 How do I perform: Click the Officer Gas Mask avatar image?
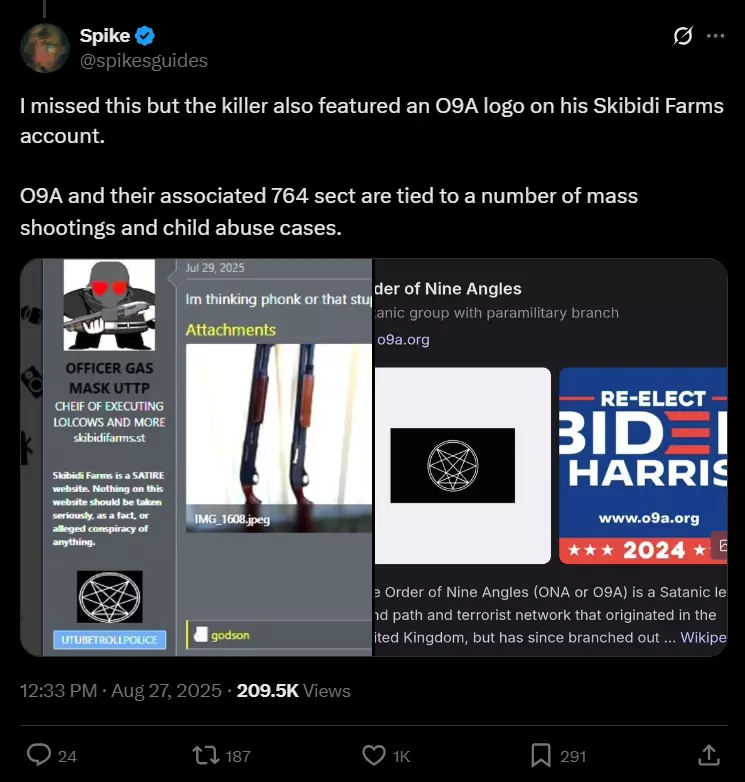(x=109, y=305)
